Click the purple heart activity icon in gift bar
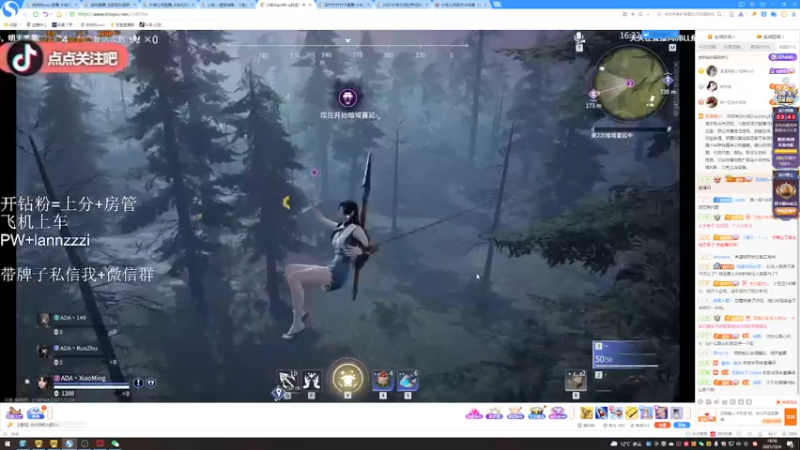This screenshot has height=450, width=800. (x=557, y=413)
